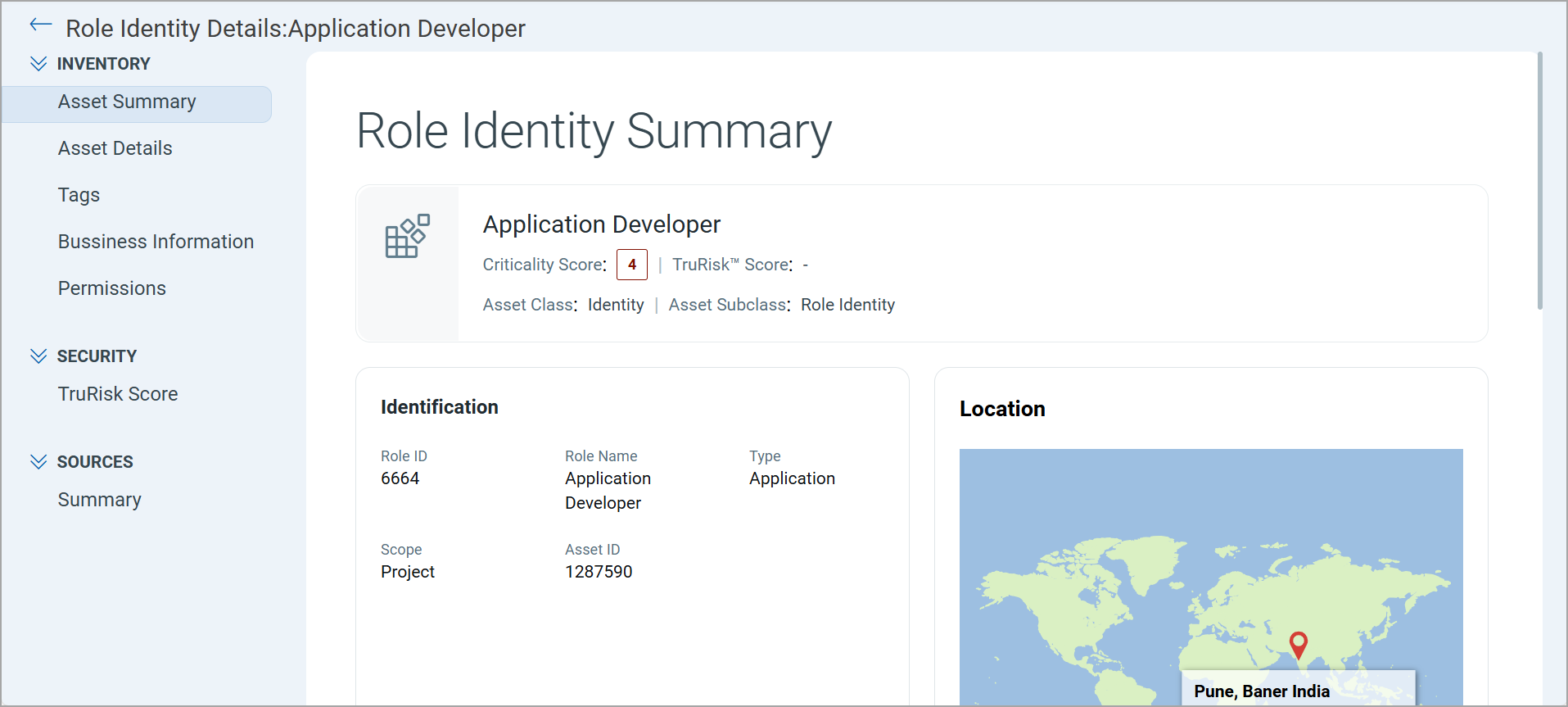Click the back arrow icon
Viewport: 1568px width, 707px height.
coord(40,25)
